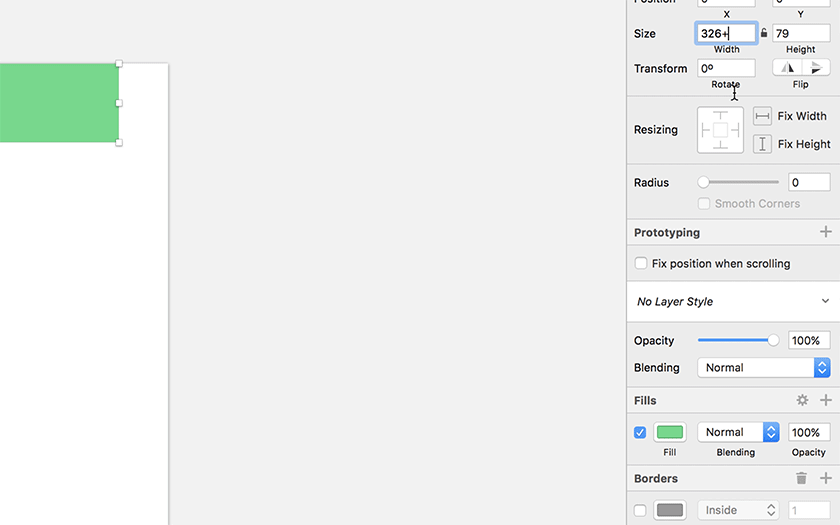
Task: Enable the Fix Width resizing option
Action: 762,116
